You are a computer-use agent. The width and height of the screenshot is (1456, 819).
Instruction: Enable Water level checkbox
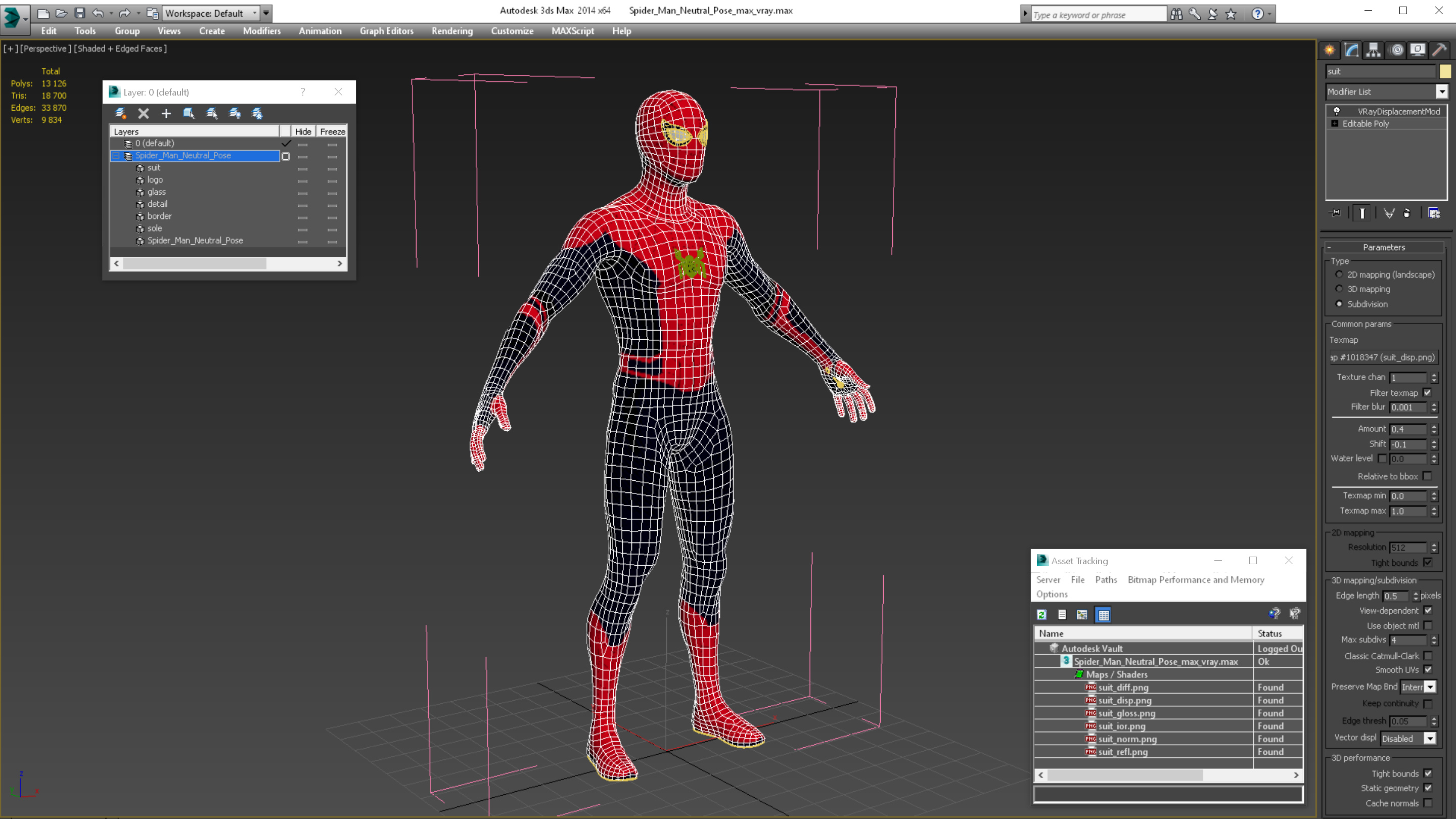tap(1382, 459)
